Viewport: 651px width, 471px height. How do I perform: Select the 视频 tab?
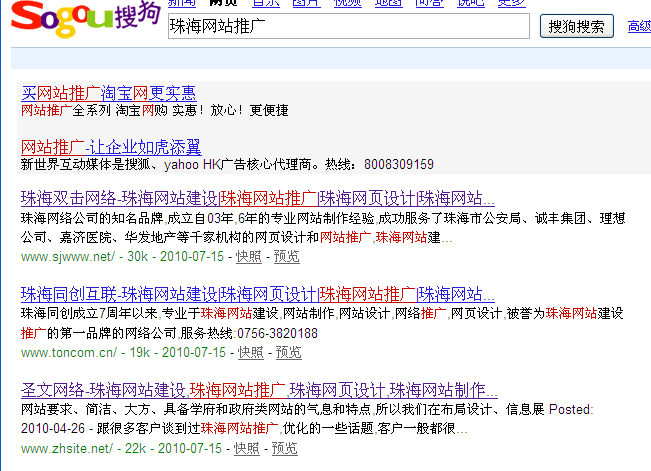(x=347, y=4)
